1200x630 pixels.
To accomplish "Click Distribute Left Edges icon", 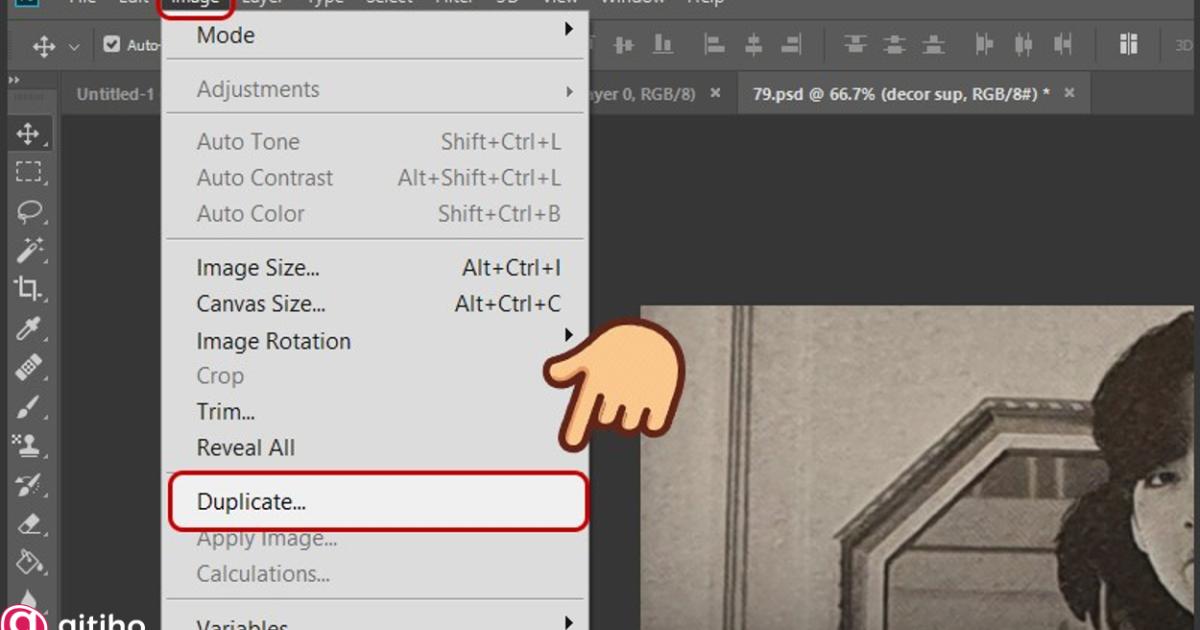I will tap(985, 45).
